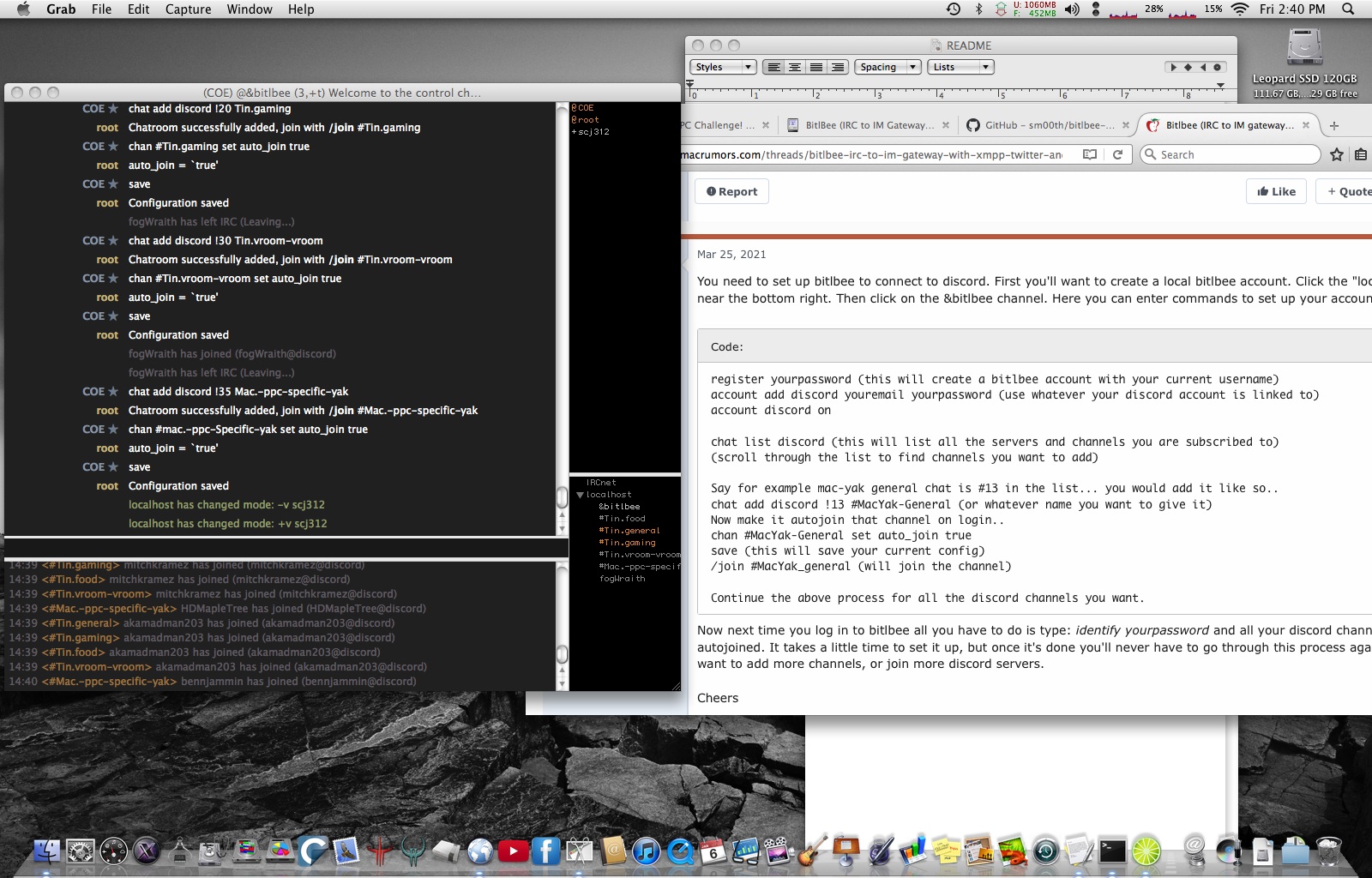Open the Help menu

click(x=301, y=9)
